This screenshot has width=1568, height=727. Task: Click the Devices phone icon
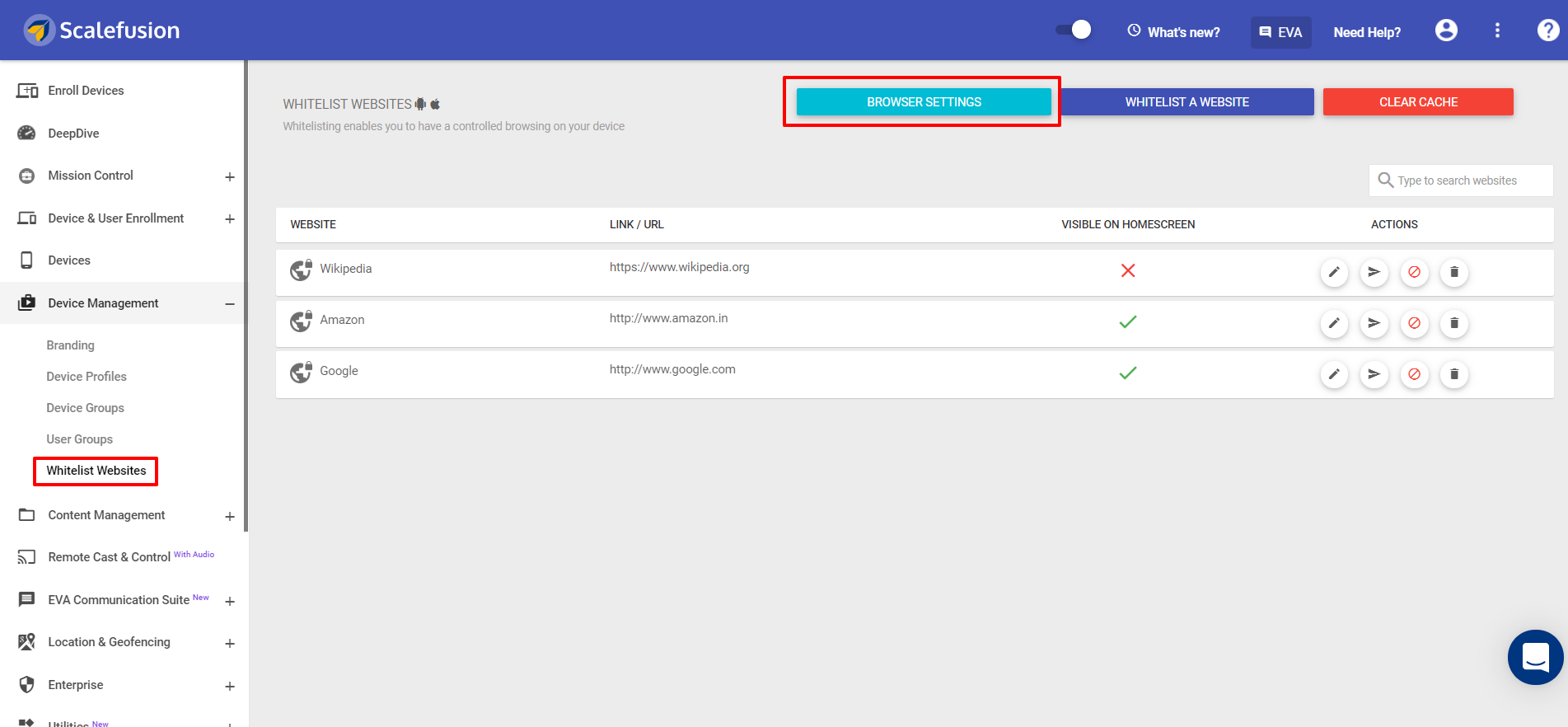[x=27, y=260]
